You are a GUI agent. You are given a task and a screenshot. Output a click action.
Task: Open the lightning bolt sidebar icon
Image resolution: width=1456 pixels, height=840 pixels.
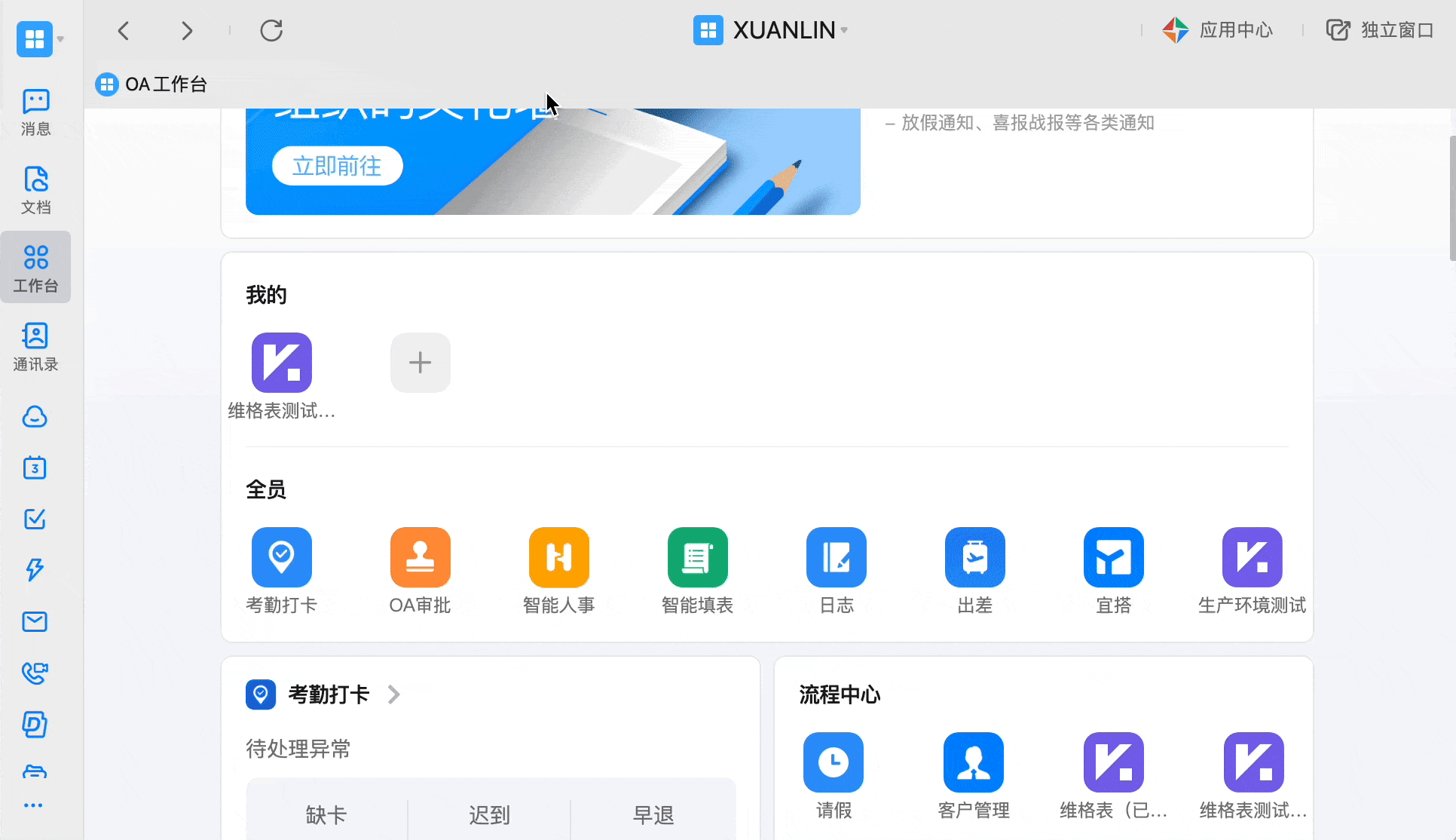[35, 570]
